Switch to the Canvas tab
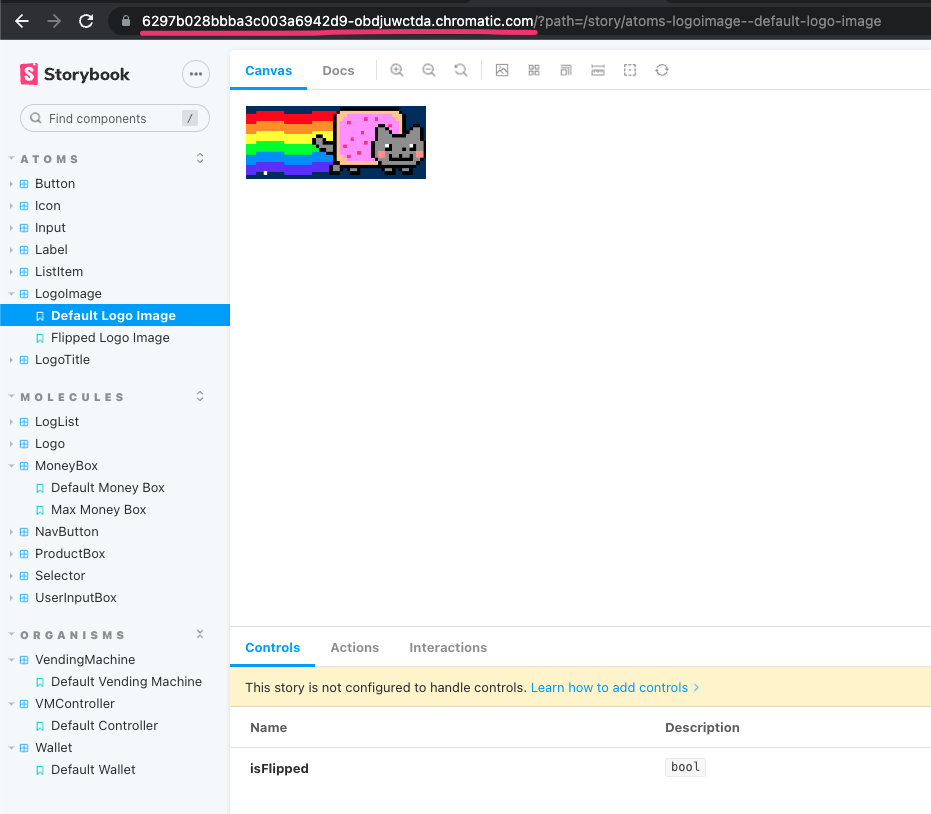The image size is (931, 814). coord(268,71)
